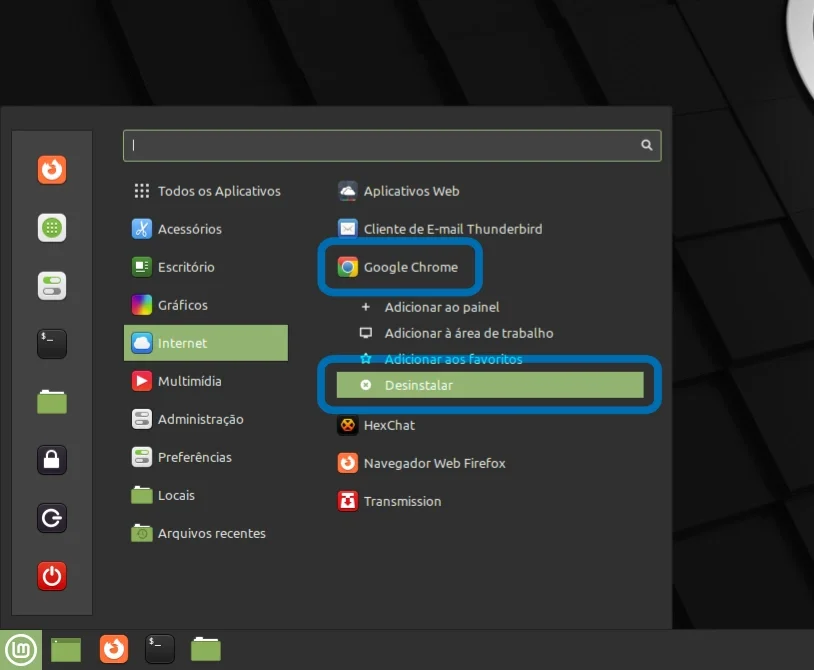The width and height of the screenshot is (814, 670).
Task: Open Firefox from the bottom panel
Action: tap(114, 649)
